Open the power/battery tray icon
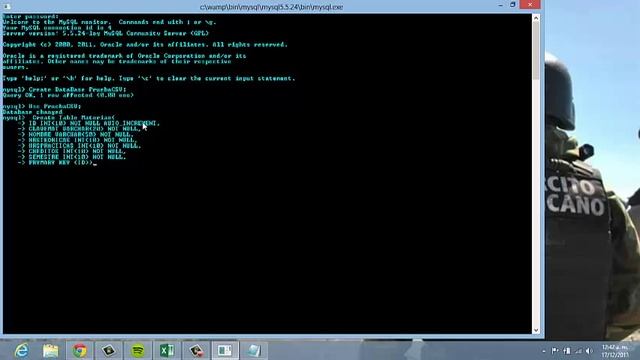Image resolution: width=640 pixels, height=360 pixels. pos(567,351)
